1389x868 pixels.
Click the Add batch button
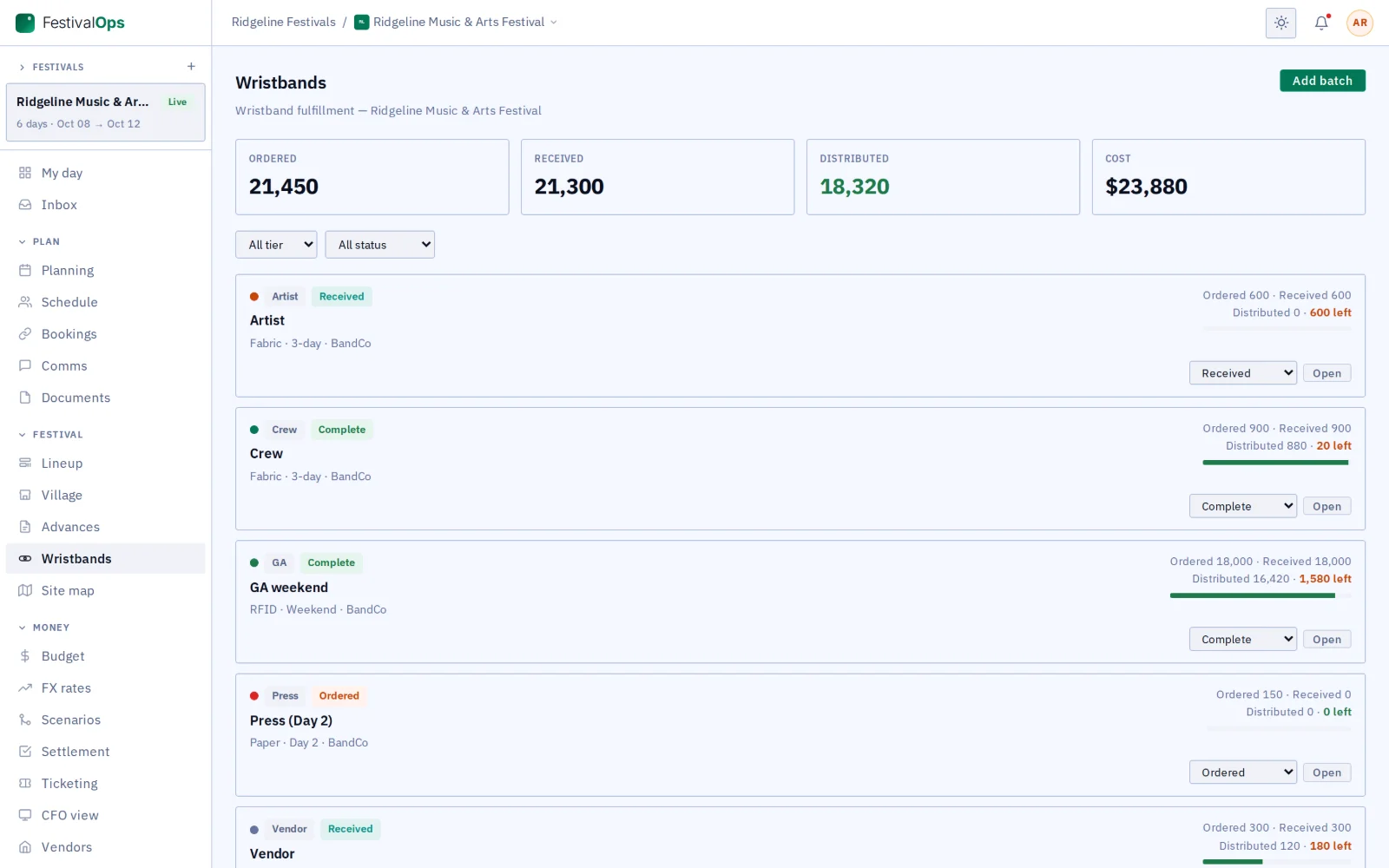click(1322, 81)
